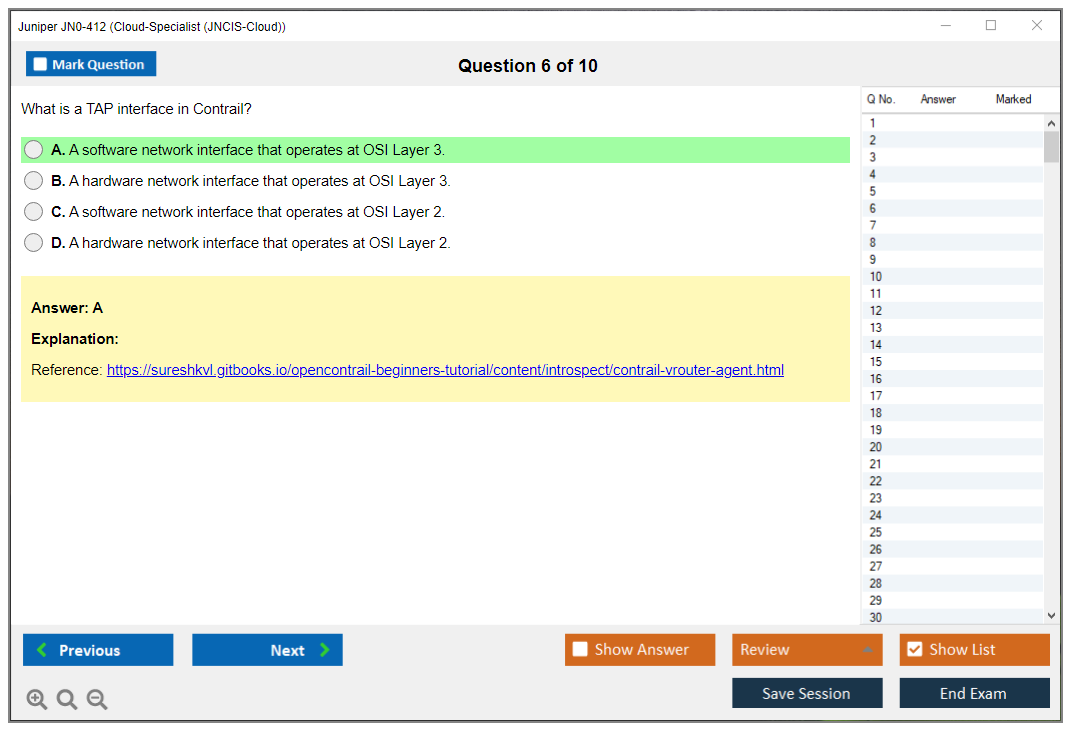Choose option C software Layer 2
1075x735 pixels.
click(x=34, y=212)
